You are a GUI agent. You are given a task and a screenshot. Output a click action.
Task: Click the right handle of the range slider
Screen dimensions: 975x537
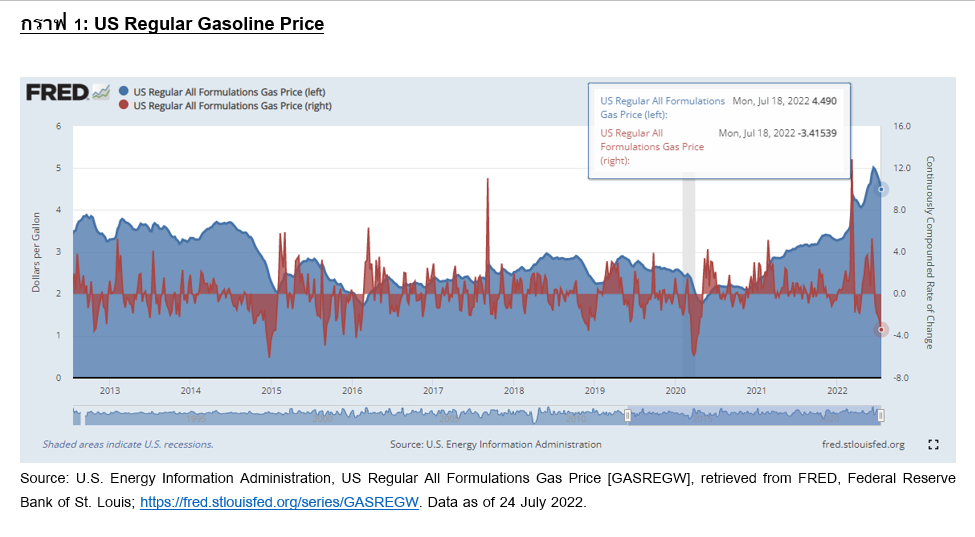pyautogui.click(x=880, y=415)
